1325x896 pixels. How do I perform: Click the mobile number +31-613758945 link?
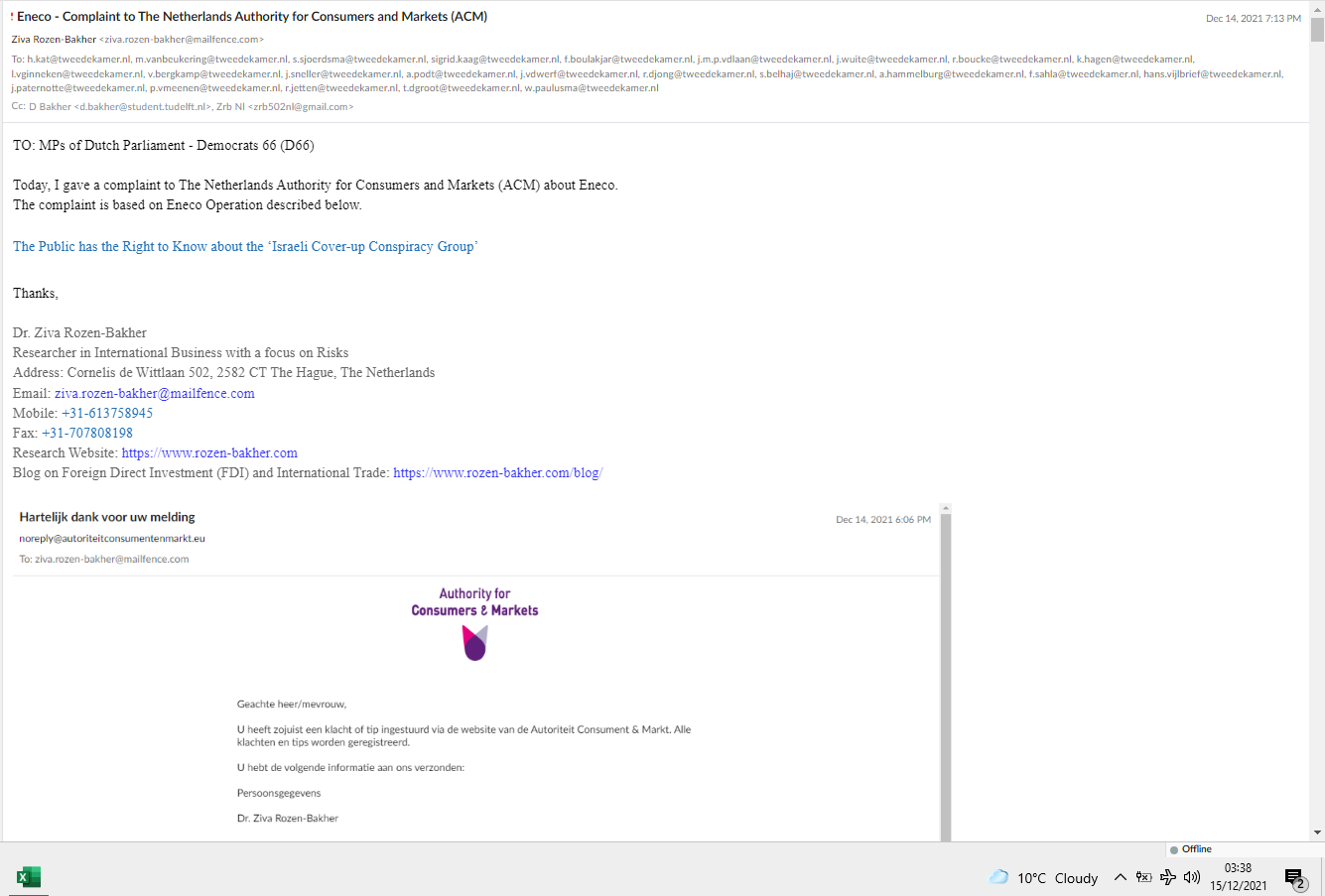(107, 413)
